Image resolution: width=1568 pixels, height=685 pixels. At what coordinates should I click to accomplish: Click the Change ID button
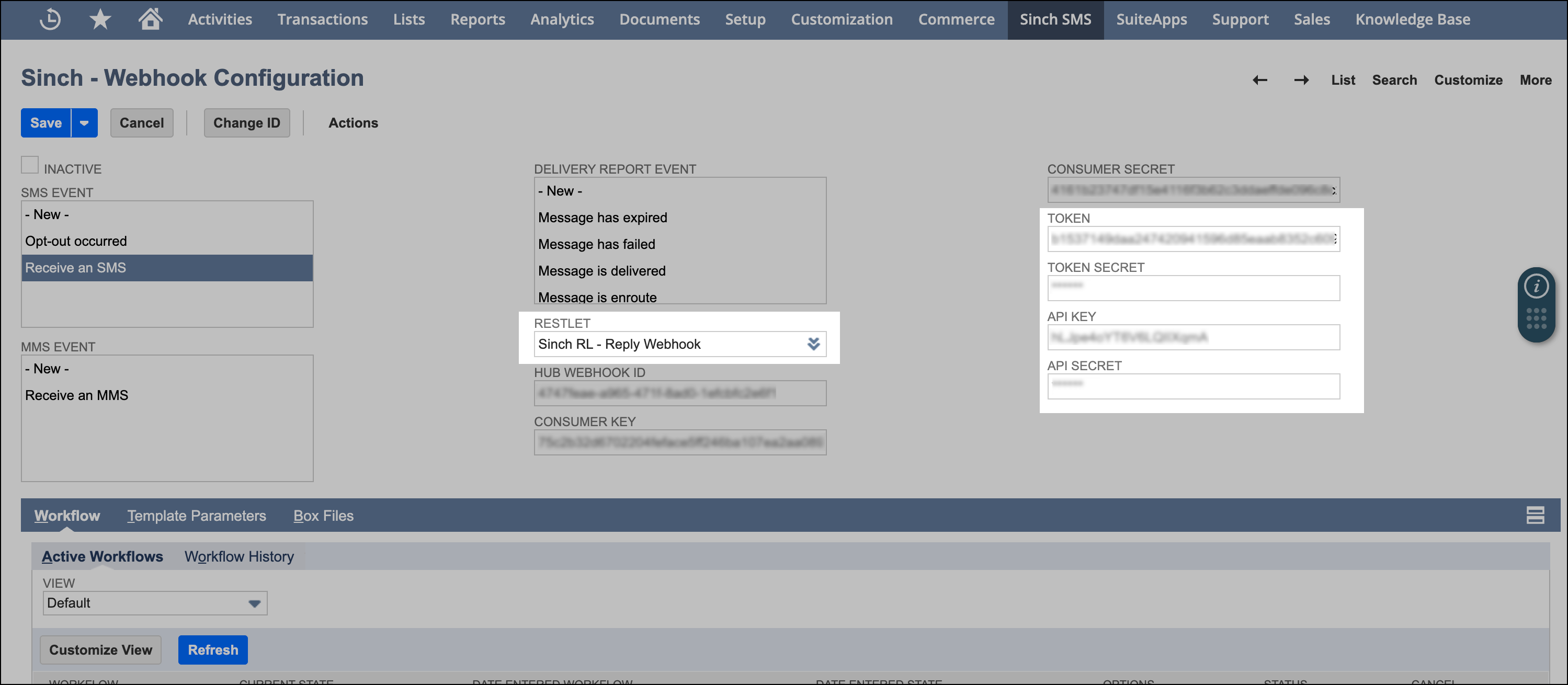246,123
